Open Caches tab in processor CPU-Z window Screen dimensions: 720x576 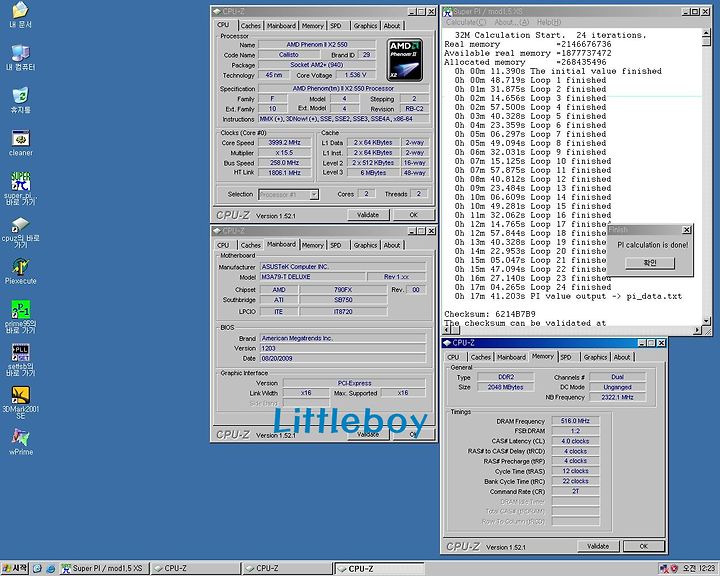click(x=251, y=26)
